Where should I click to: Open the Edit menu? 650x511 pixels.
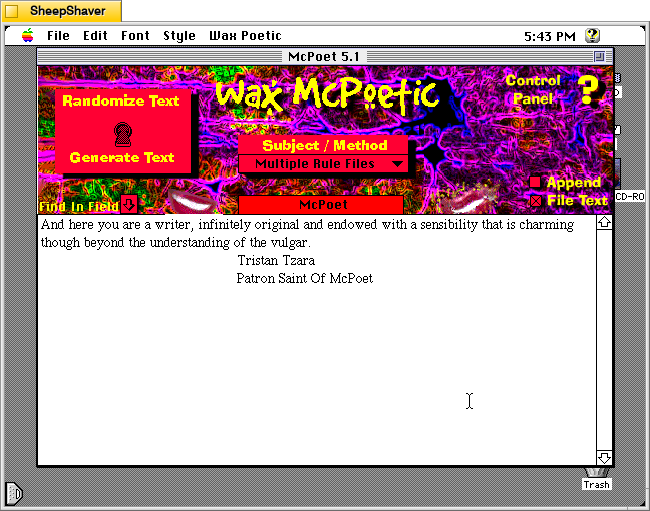click(x=95, y=36)
